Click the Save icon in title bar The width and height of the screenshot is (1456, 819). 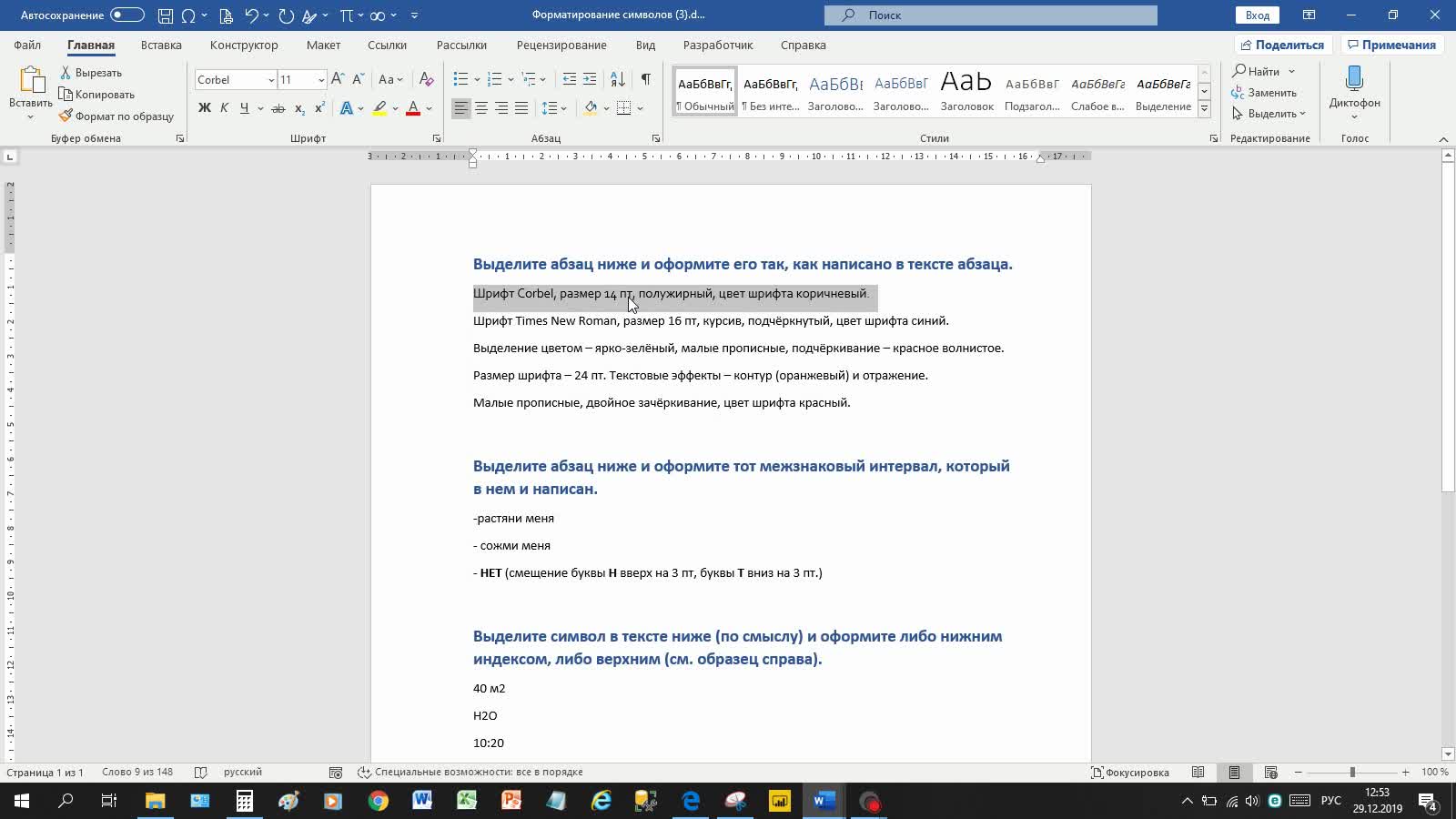[166, 15]
